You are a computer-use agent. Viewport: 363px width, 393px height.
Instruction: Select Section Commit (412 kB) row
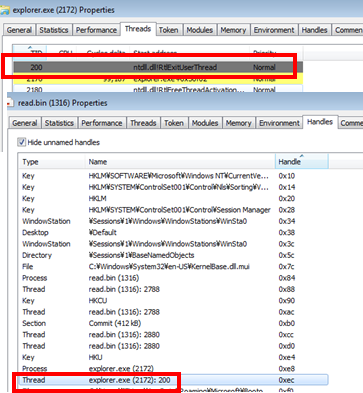point(173,323)
